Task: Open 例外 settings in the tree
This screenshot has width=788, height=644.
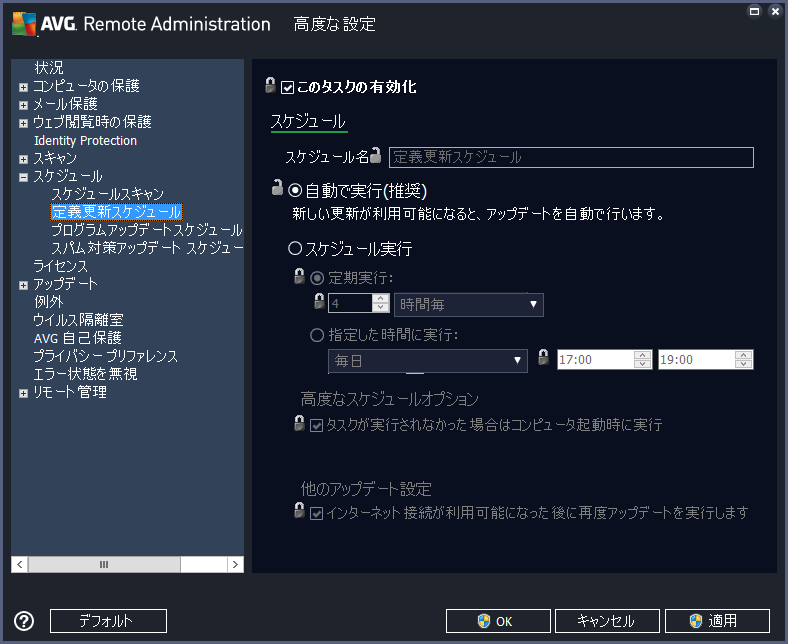Action: (49, 302)
